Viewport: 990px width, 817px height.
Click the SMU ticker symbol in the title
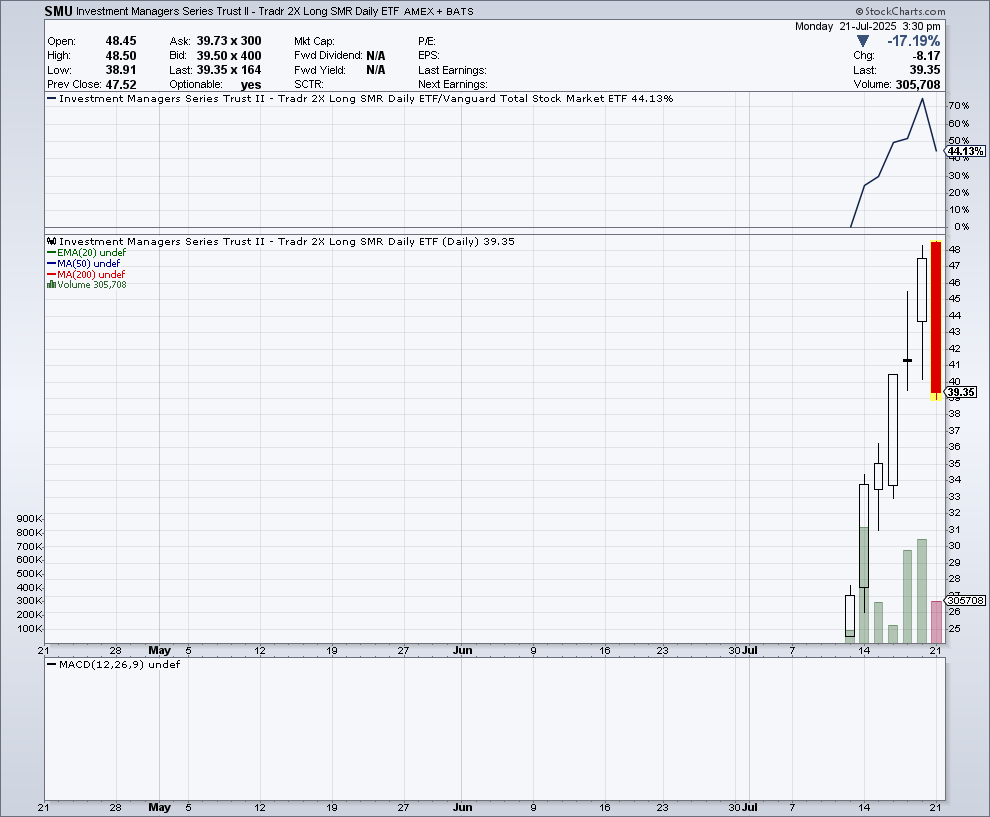pos(58,11)
